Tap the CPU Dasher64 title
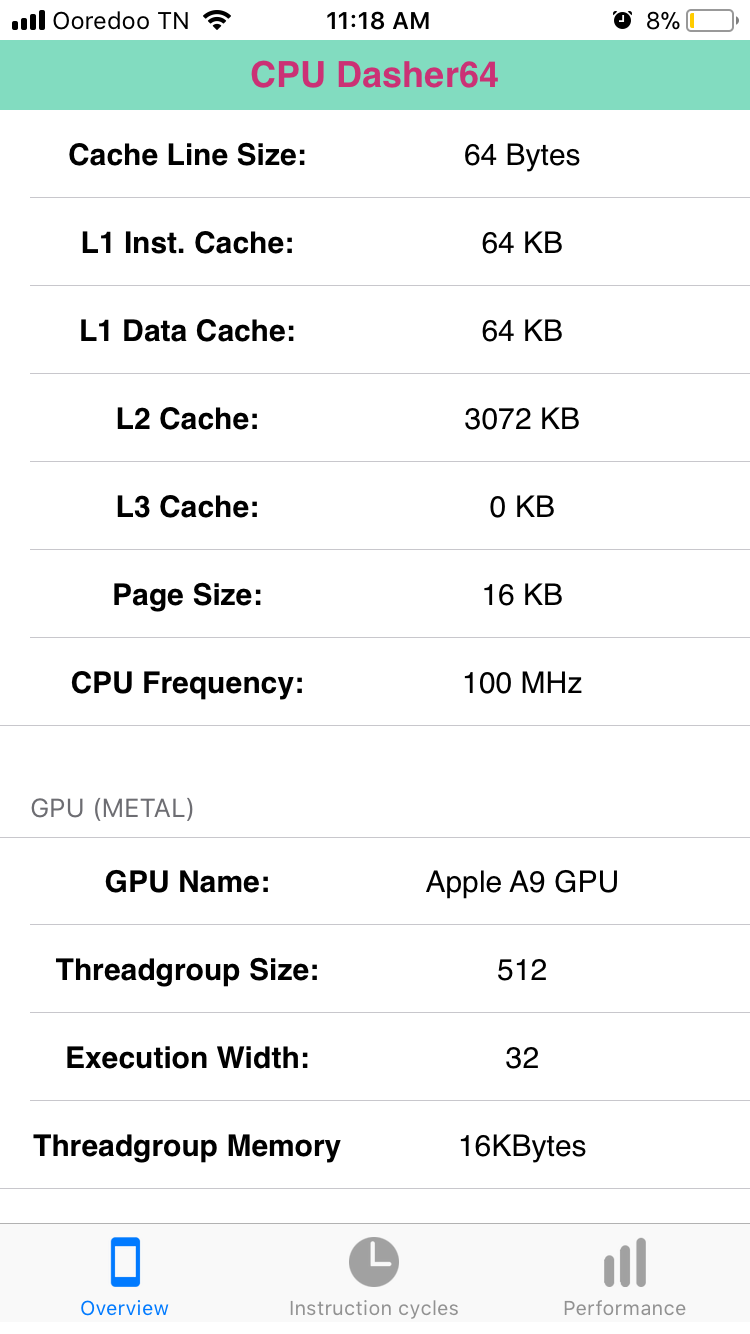 click(375, 75)
